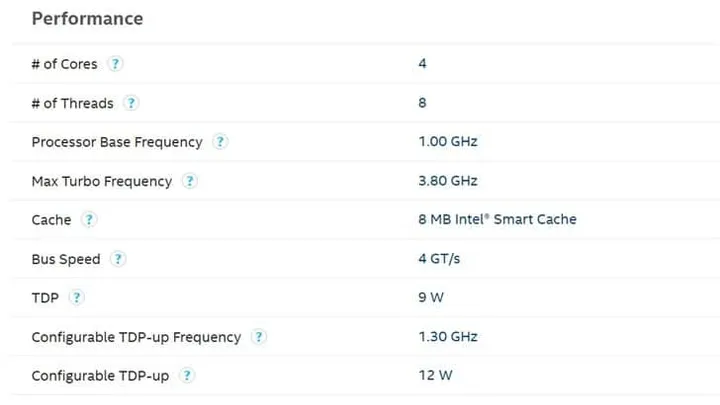Image resolution: width=720 pixels, height=405 pixels.
Task: Click the question mark beside Configurable TDP-up
Action: [186, 376]
